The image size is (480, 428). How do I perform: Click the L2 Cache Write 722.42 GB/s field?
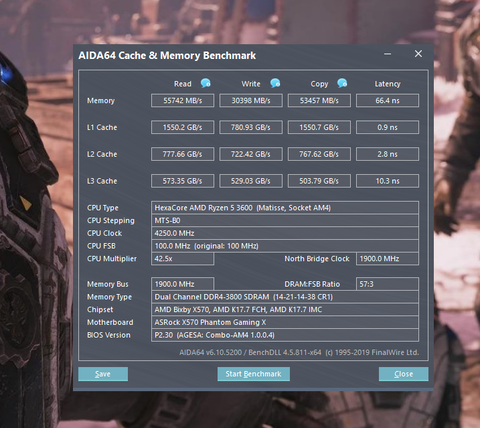coord(251,154)
